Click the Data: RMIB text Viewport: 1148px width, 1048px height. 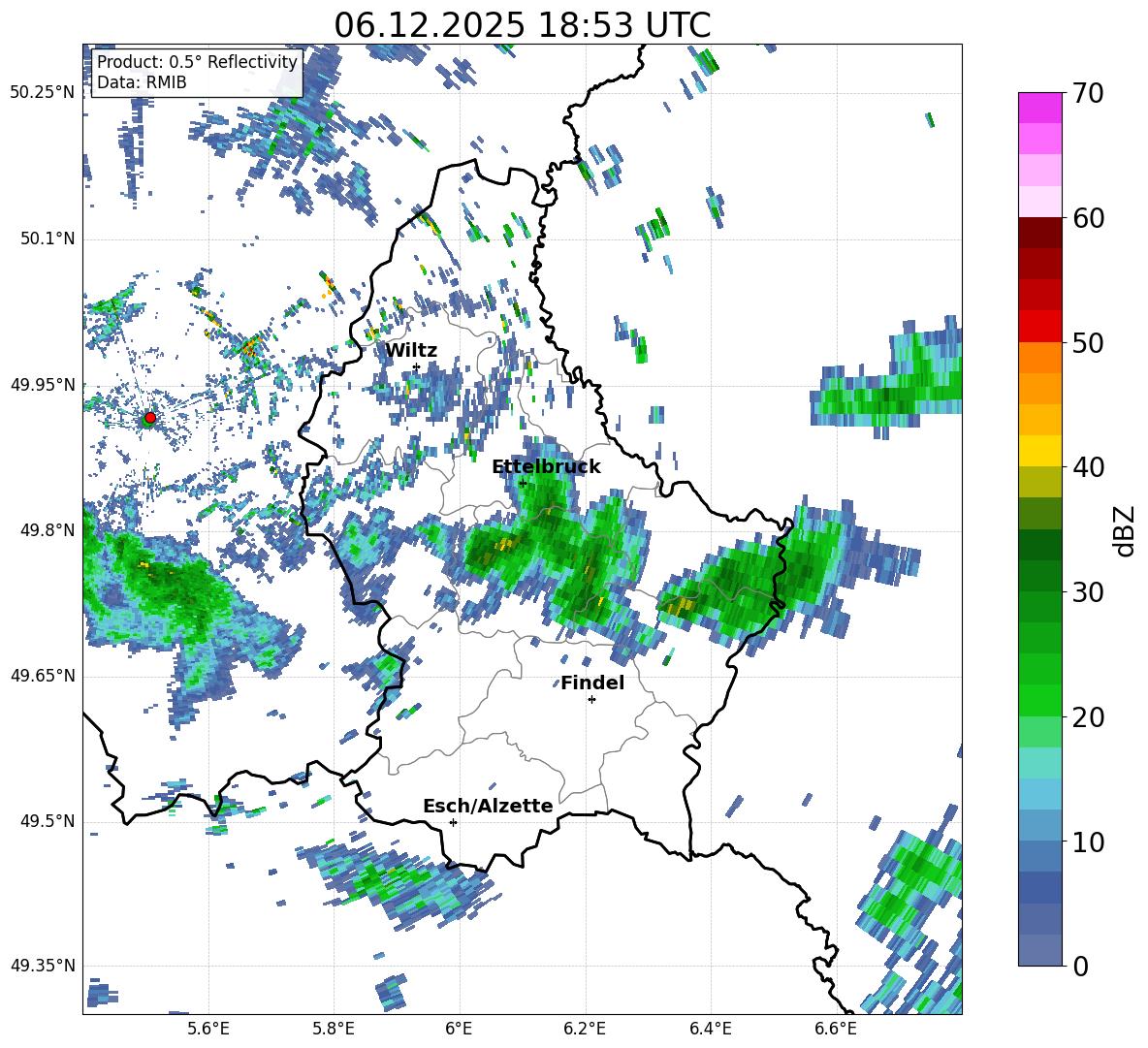[x=142, y=82]
